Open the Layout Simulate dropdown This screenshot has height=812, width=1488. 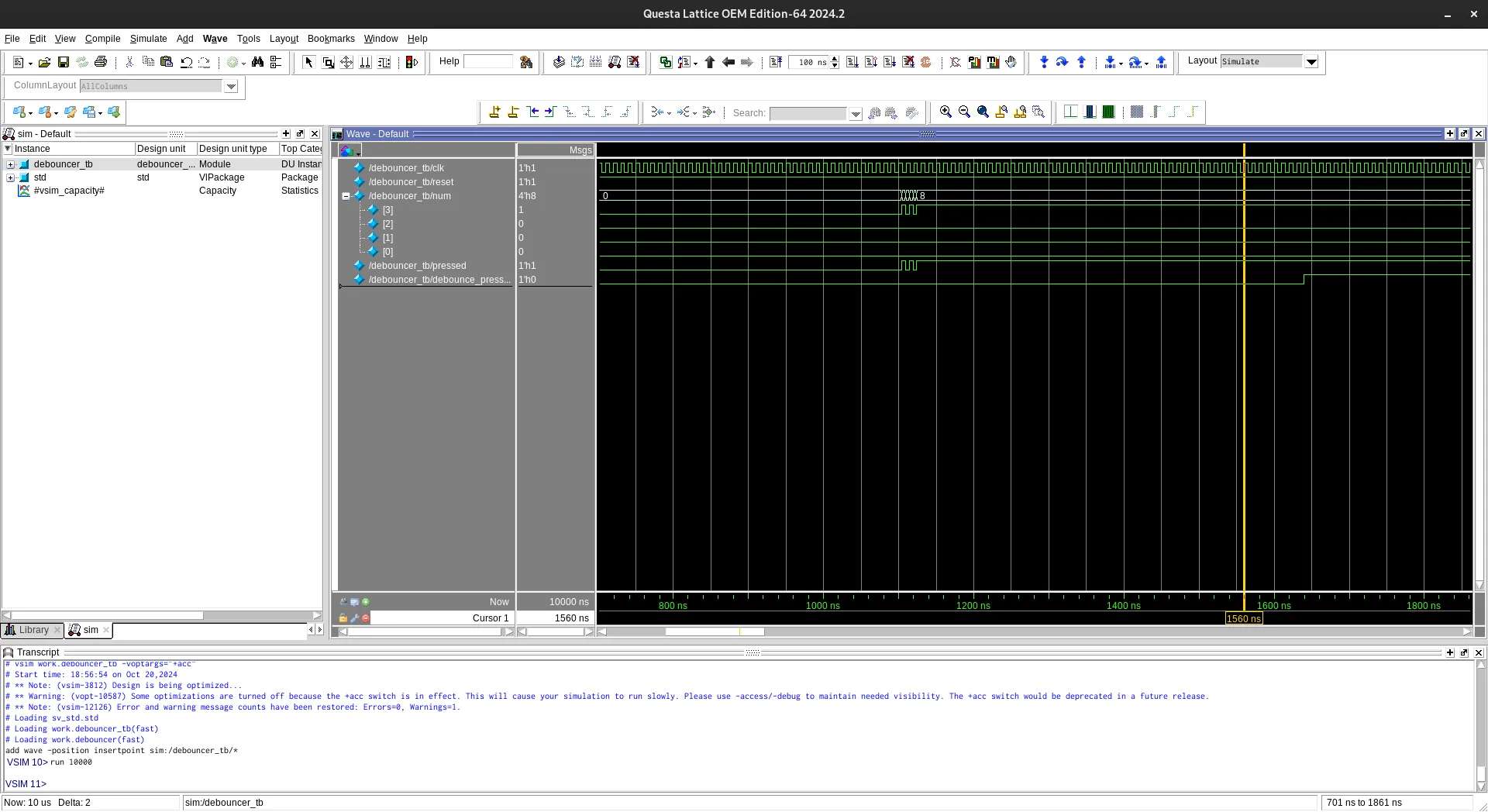(x=1312, y=61)
